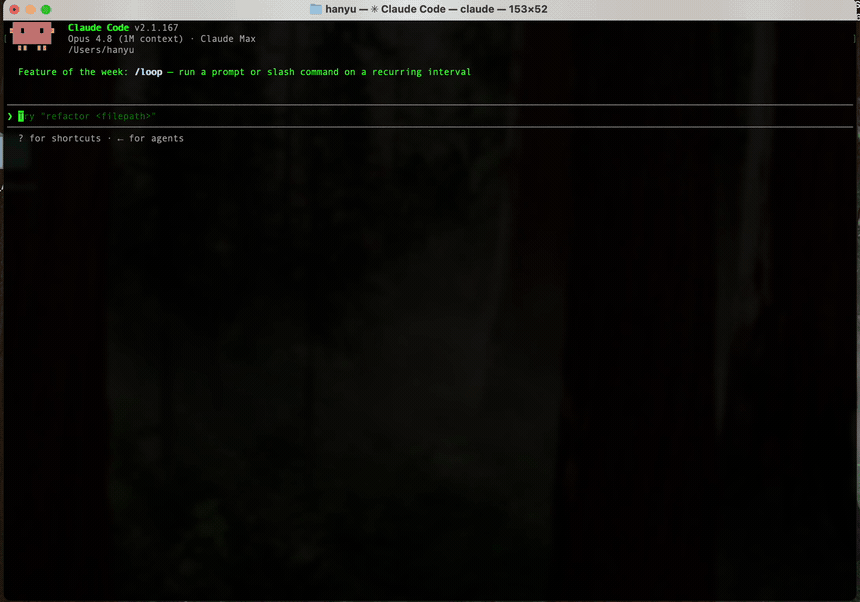Viewport: 860px width, 602px height.
Task: Click the '/loop' command text
Action: [149, 72]
